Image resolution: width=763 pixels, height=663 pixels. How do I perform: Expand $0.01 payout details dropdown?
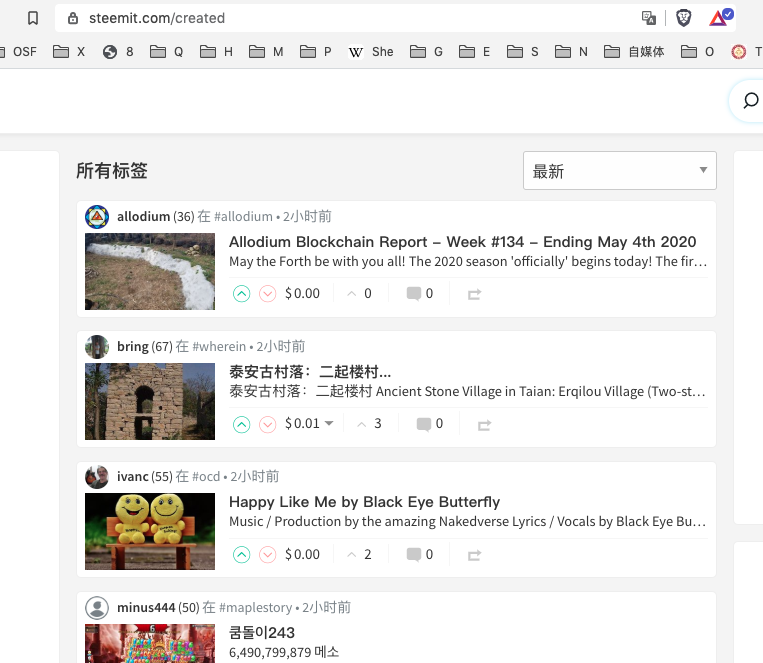[329, 424]
